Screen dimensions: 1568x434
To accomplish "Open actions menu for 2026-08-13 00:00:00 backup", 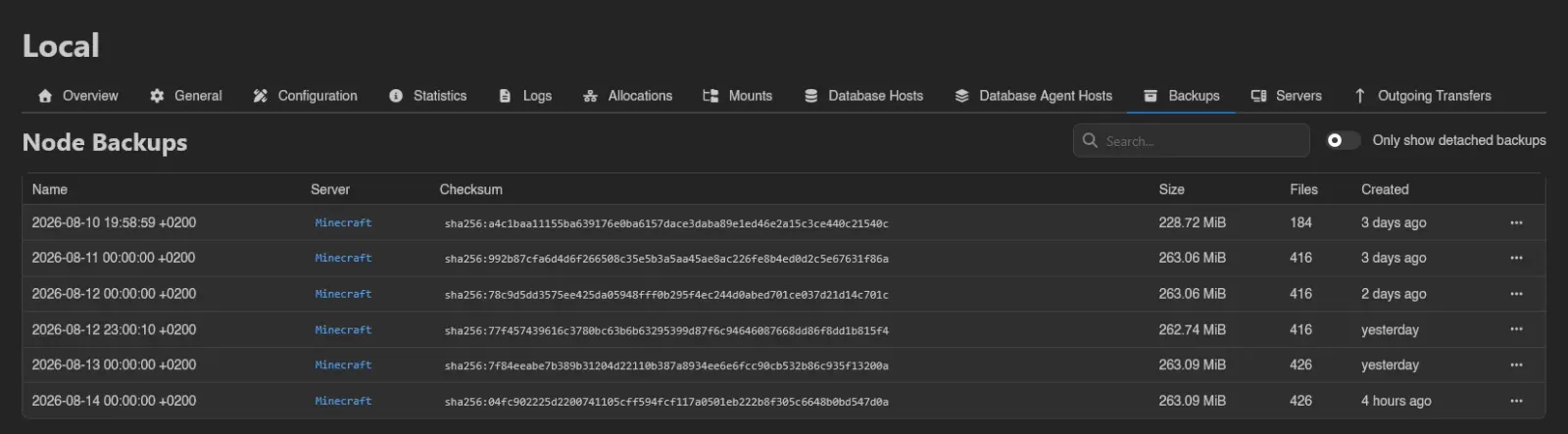I will click(x=1516, y=365).
